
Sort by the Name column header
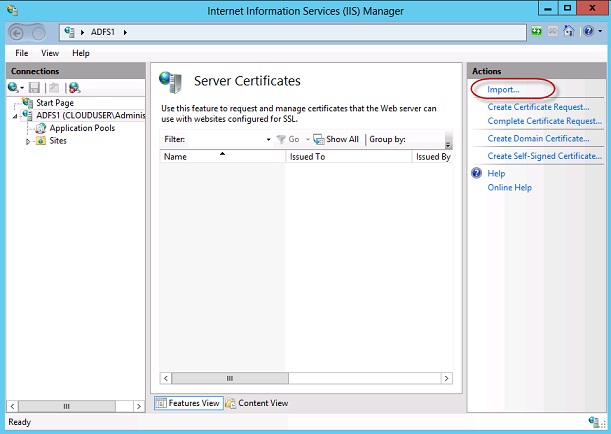pyautogui.click(x=223, y=157)
